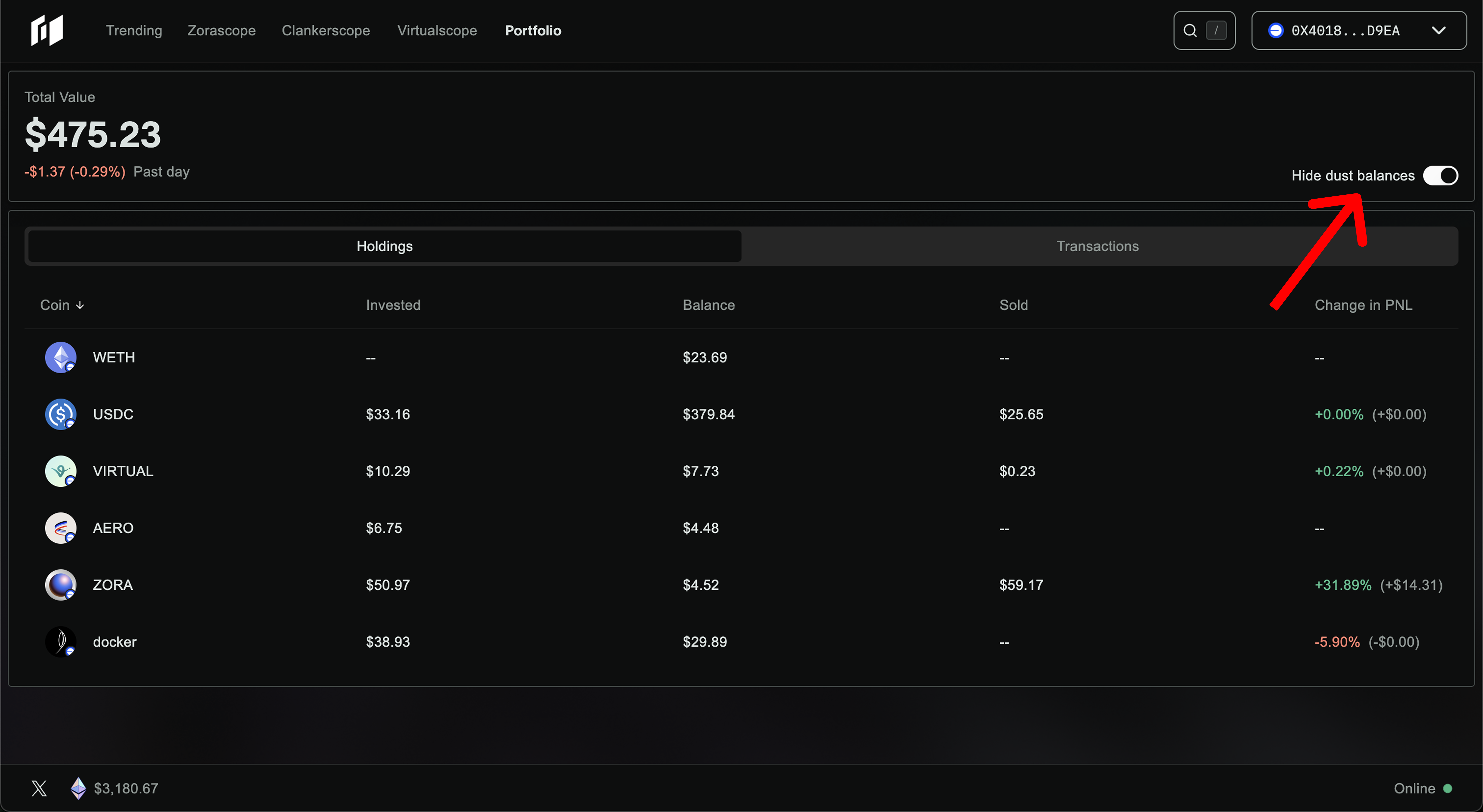The image size is (1483, 812).
Task: Open Virtualscope from the nav bar
Action: pyautogui.click(x=437, y=30)
